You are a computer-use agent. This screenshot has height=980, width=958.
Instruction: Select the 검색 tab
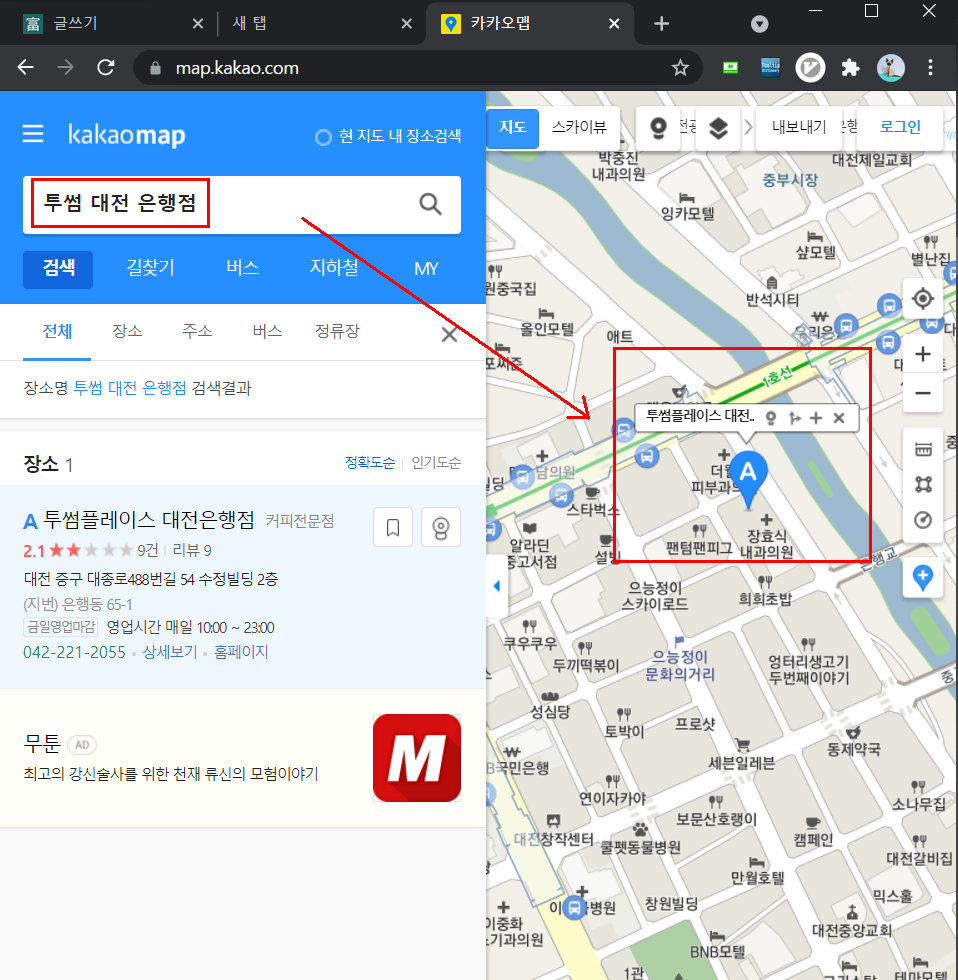pos(58,269)
